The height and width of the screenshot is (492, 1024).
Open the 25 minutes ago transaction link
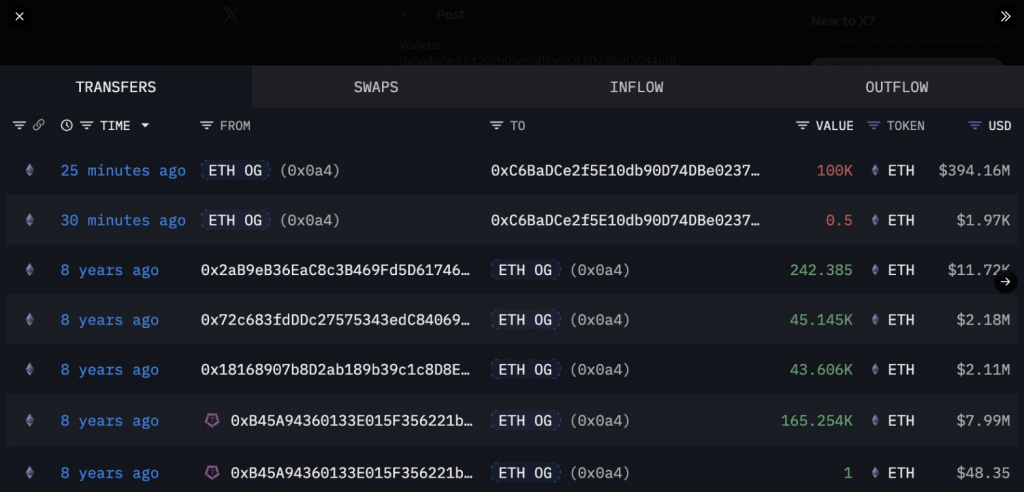click(x=123, y=171)
